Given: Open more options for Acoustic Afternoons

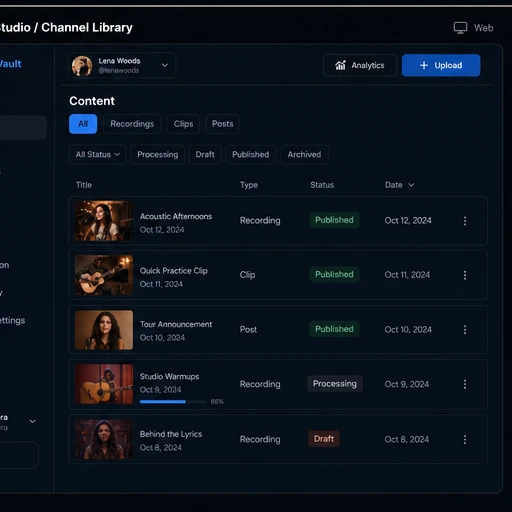Looking at the screenshot, I should coord(465,221).
